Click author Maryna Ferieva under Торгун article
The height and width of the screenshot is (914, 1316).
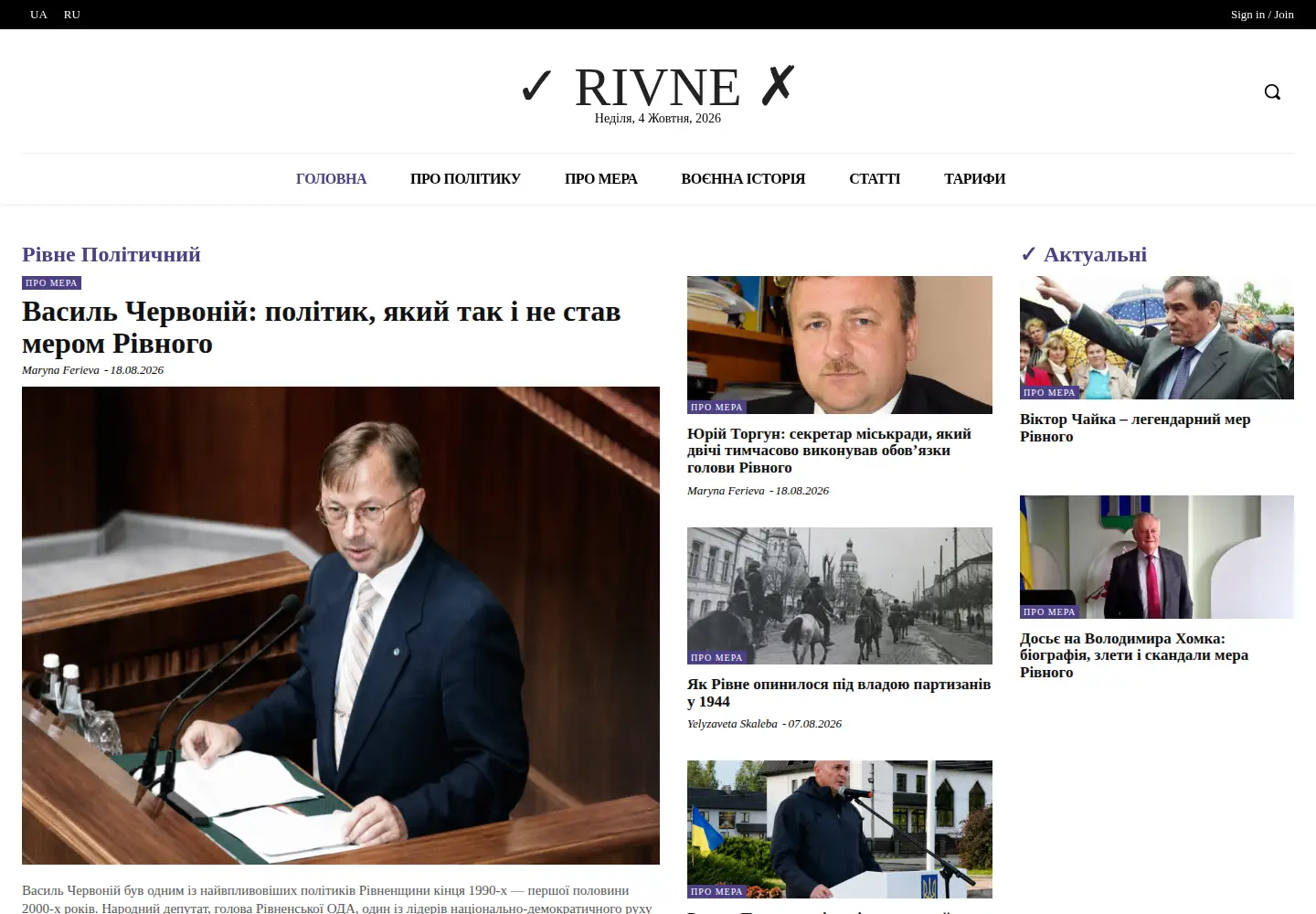[x=726, y=491]
